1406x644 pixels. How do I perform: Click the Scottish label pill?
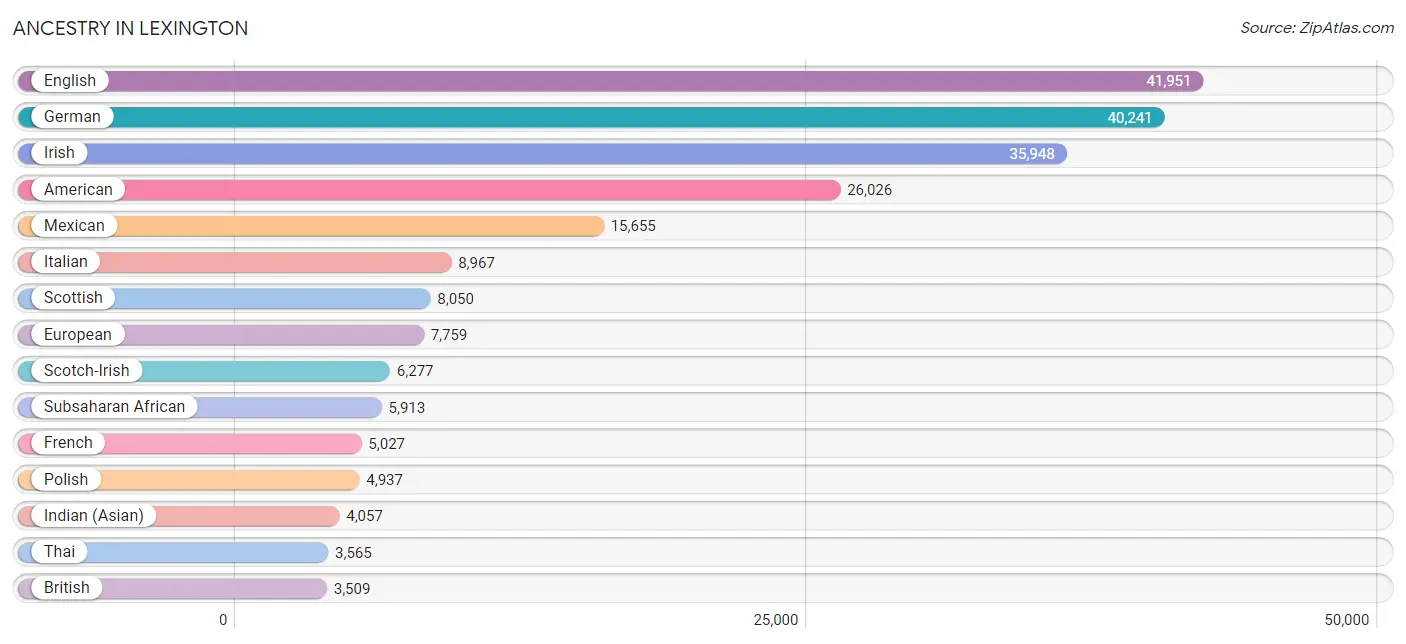(73, 298)
